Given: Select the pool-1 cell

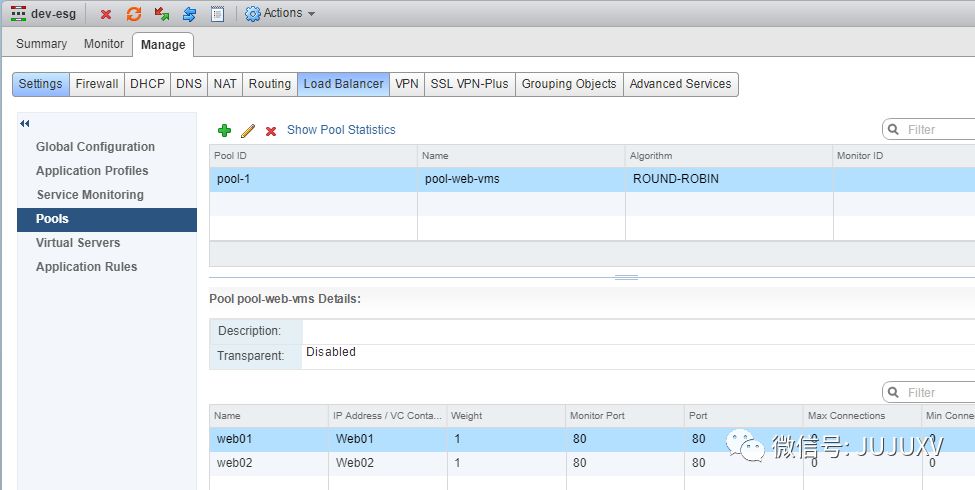Looking at the screenshot, I should 313,179.
